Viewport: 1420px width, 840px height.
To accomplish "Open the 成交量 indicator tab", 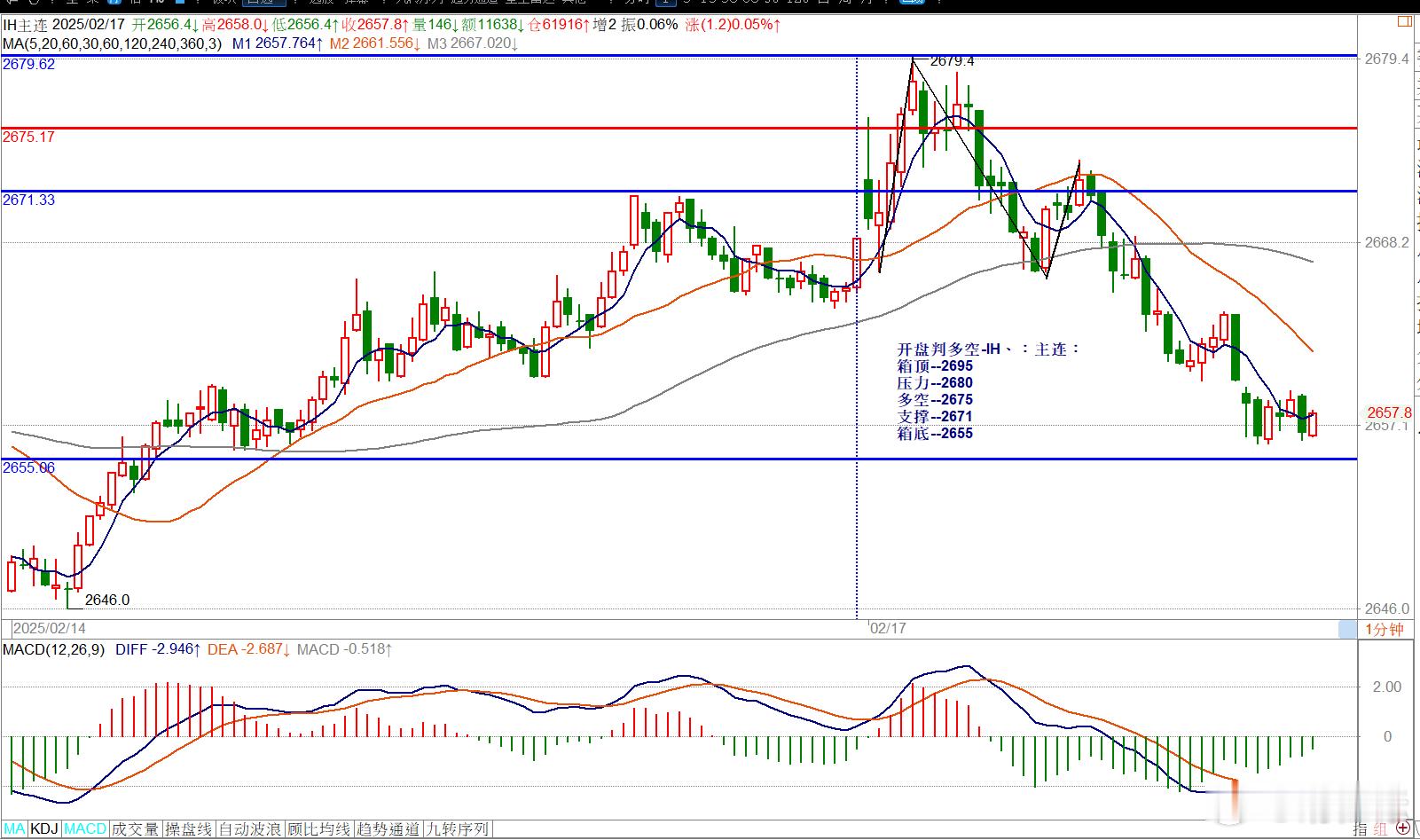I will (x=136, y=829).
